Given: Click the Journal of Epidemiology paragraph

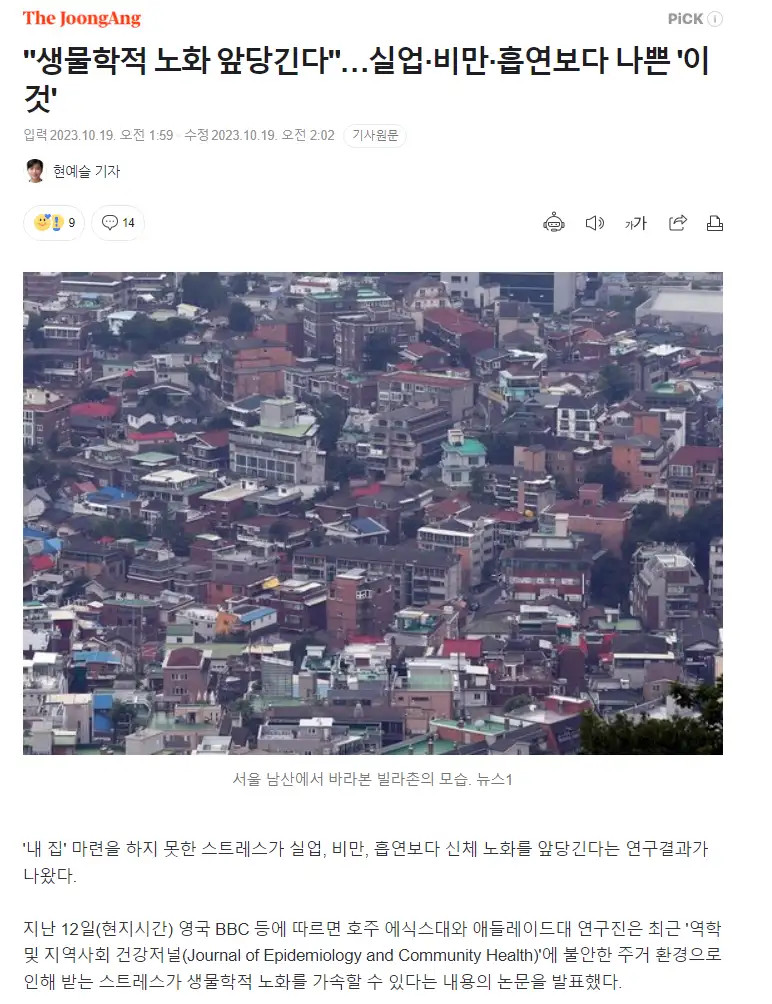Looking at the screenshot, I should [373, 955].
